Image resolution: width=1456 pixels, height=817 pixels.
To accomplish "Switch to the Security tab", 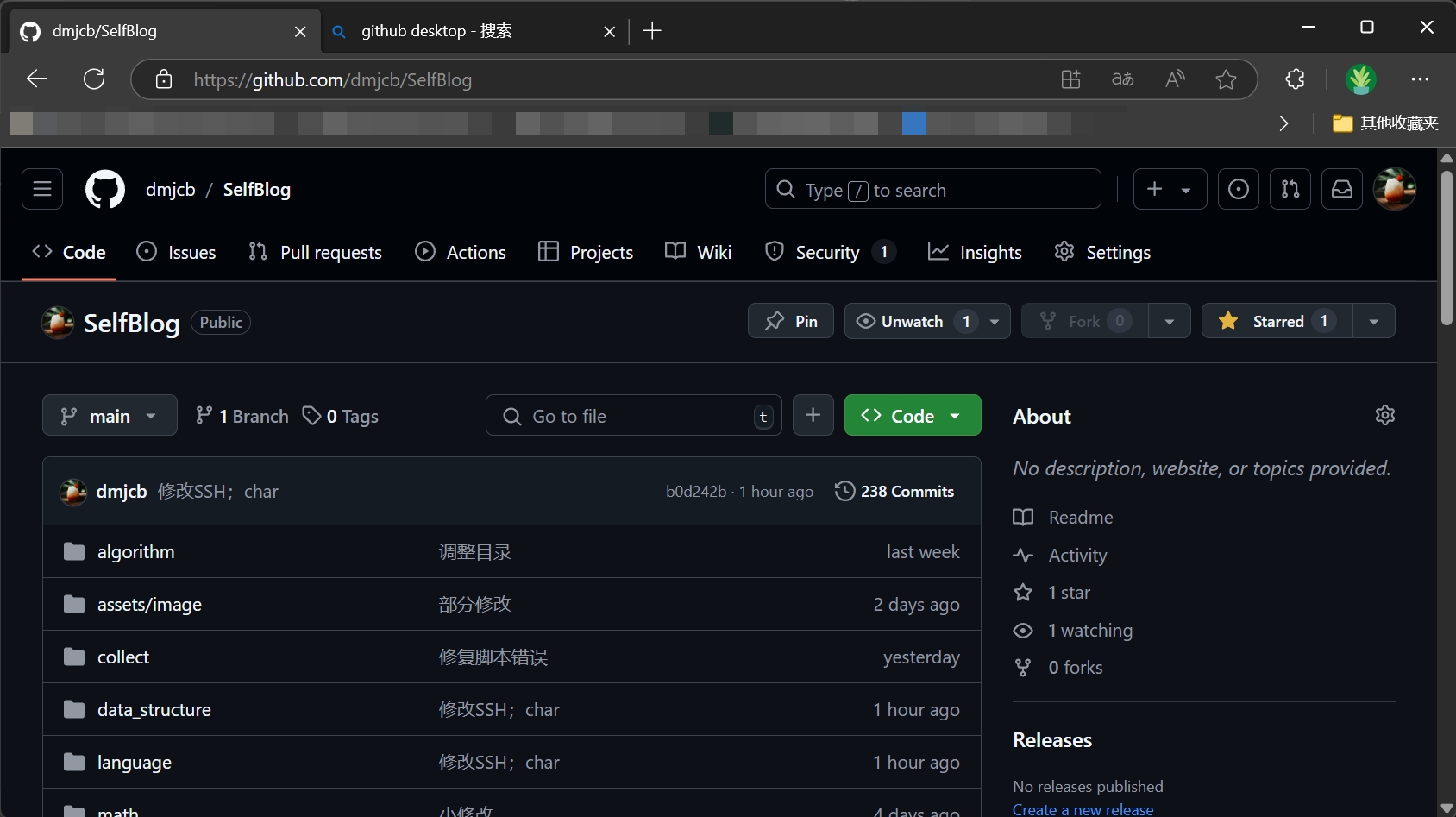I will coord(831,252).
